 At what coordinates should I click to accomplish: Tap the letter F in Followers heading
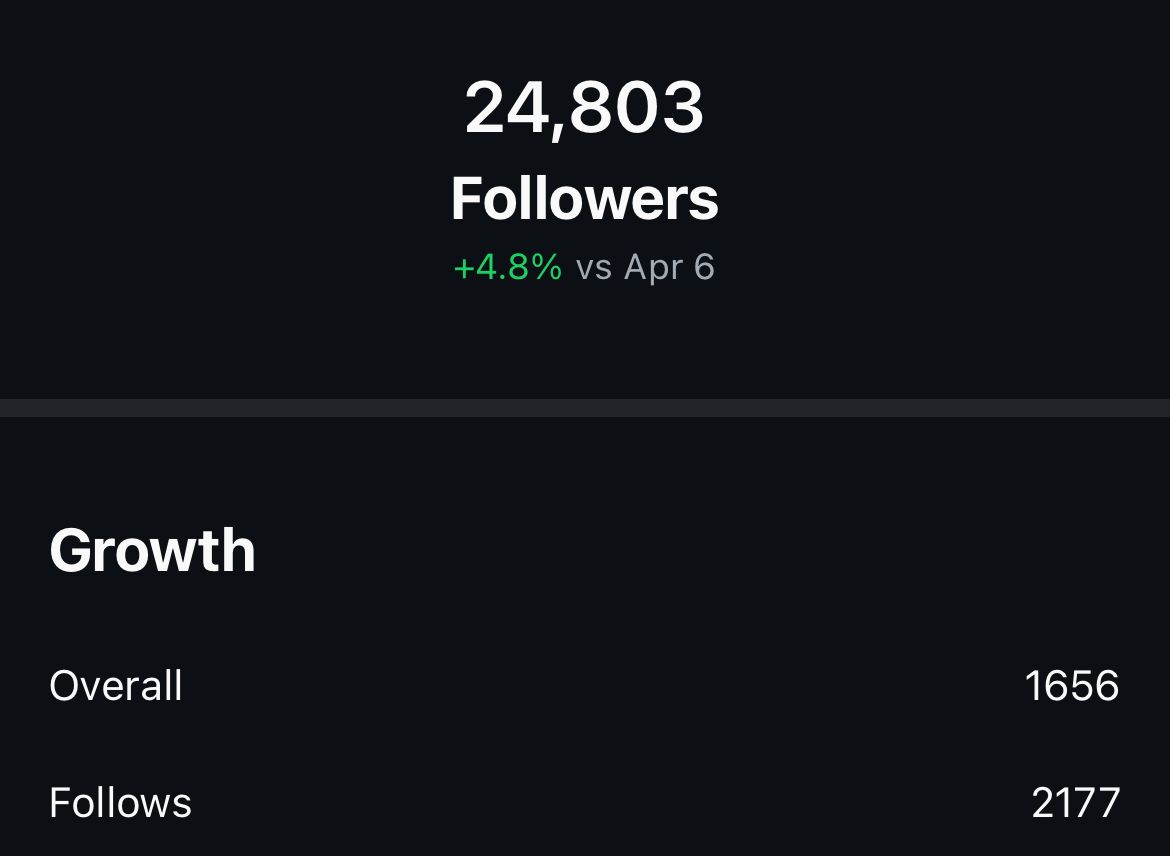(466, 199)
